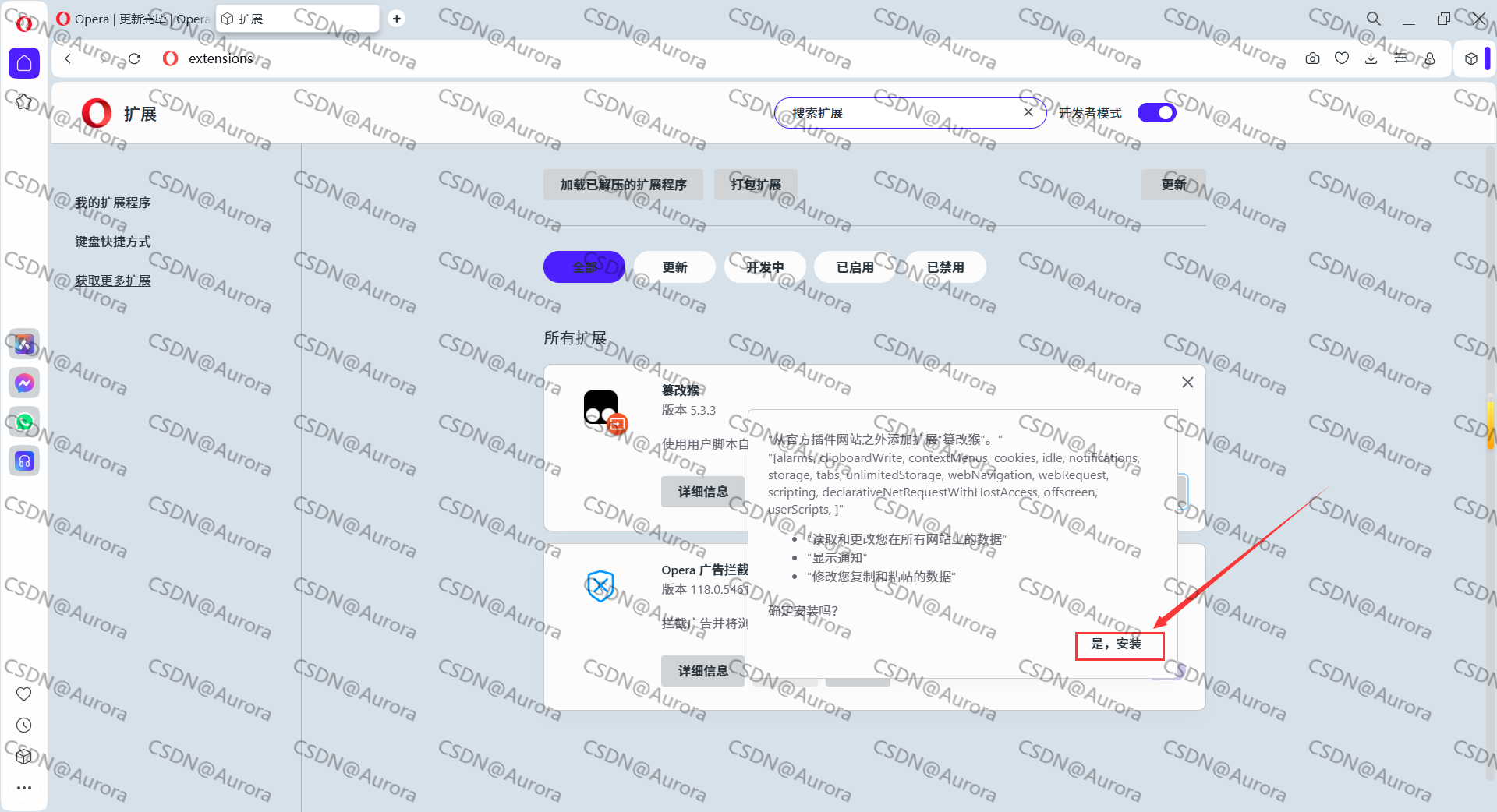Open the sidebar music player headphones icon
Image resolution: width=1497 pixels, height=812 pixels.
(24, 461)
